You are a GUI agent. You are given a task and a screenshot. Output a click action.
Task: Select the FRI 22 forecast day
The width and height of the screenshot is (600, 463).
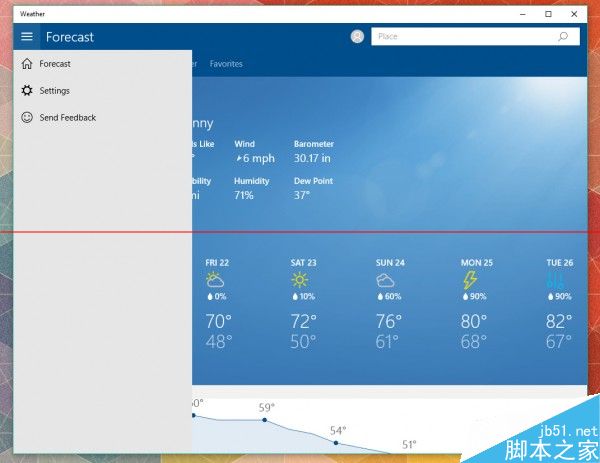pos(217,263)
